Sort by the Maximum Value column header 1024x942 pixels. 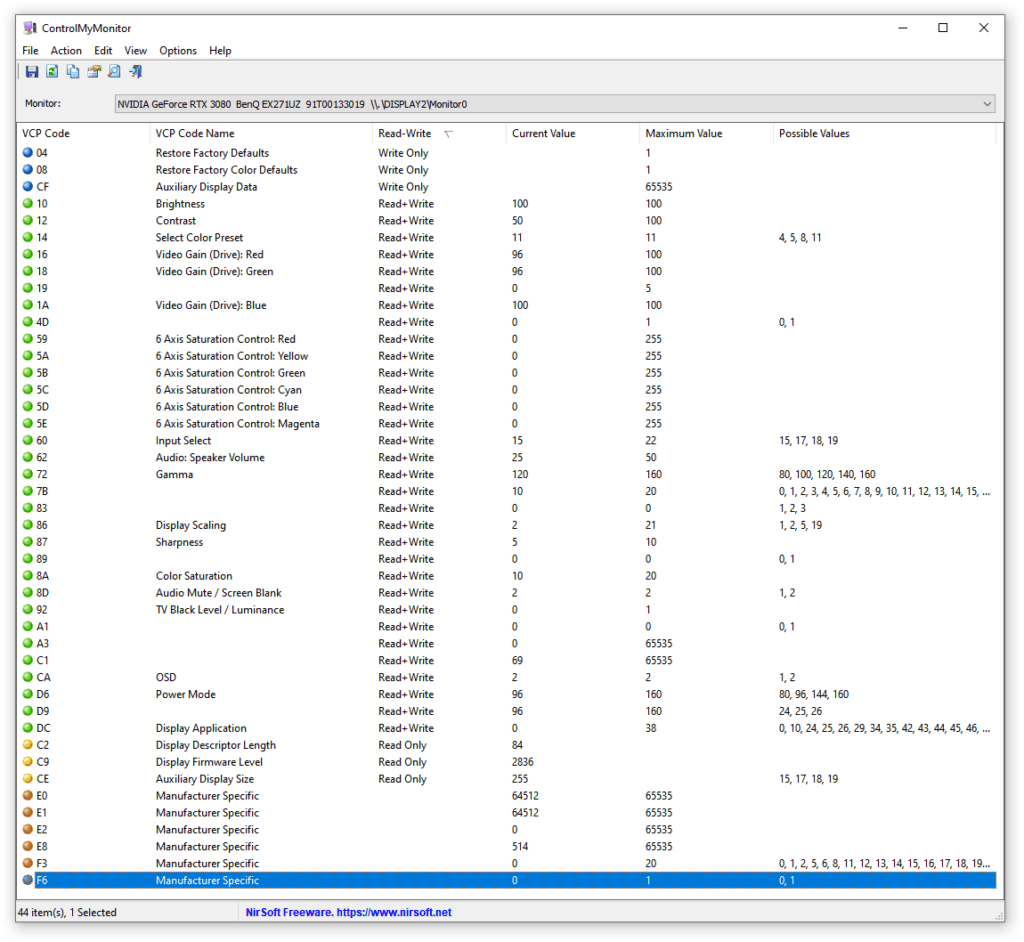point(707,133)
